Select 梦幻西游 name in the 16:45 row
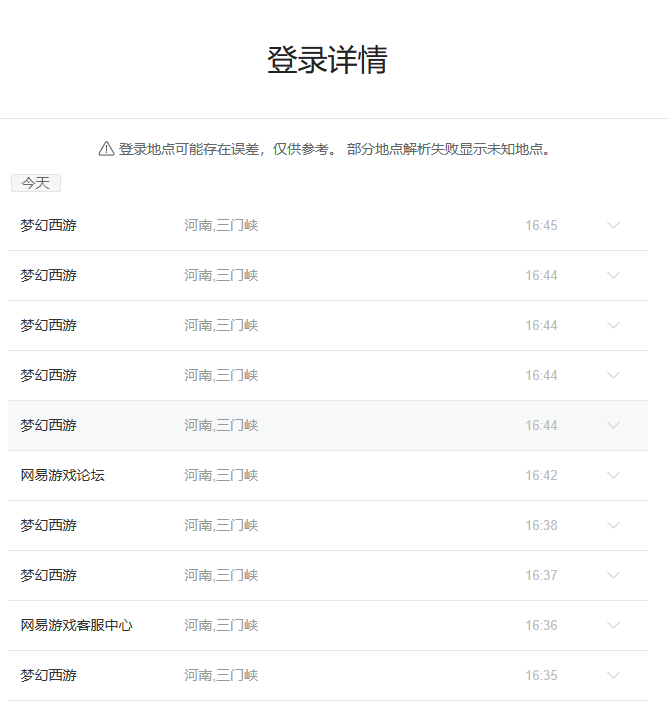 (49, 225)
